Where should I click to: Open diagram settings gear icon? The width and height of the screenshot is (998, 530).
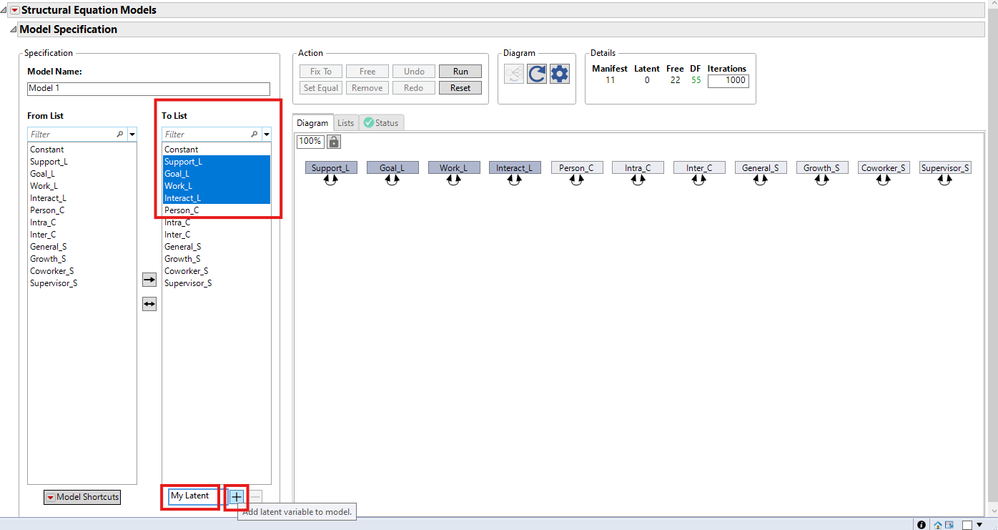coord(559,74)
